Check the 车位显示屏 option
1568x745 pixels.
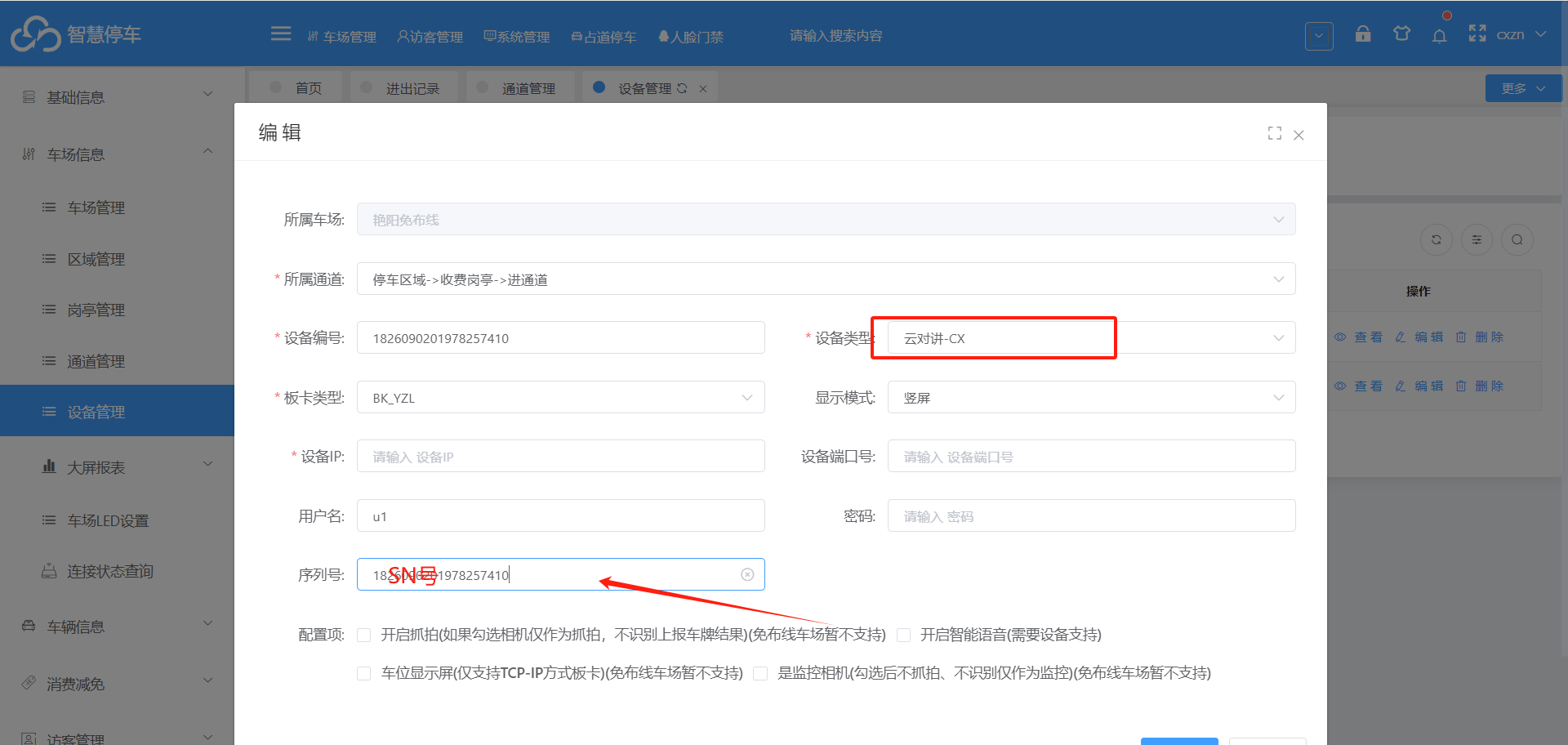click(364, 673)
